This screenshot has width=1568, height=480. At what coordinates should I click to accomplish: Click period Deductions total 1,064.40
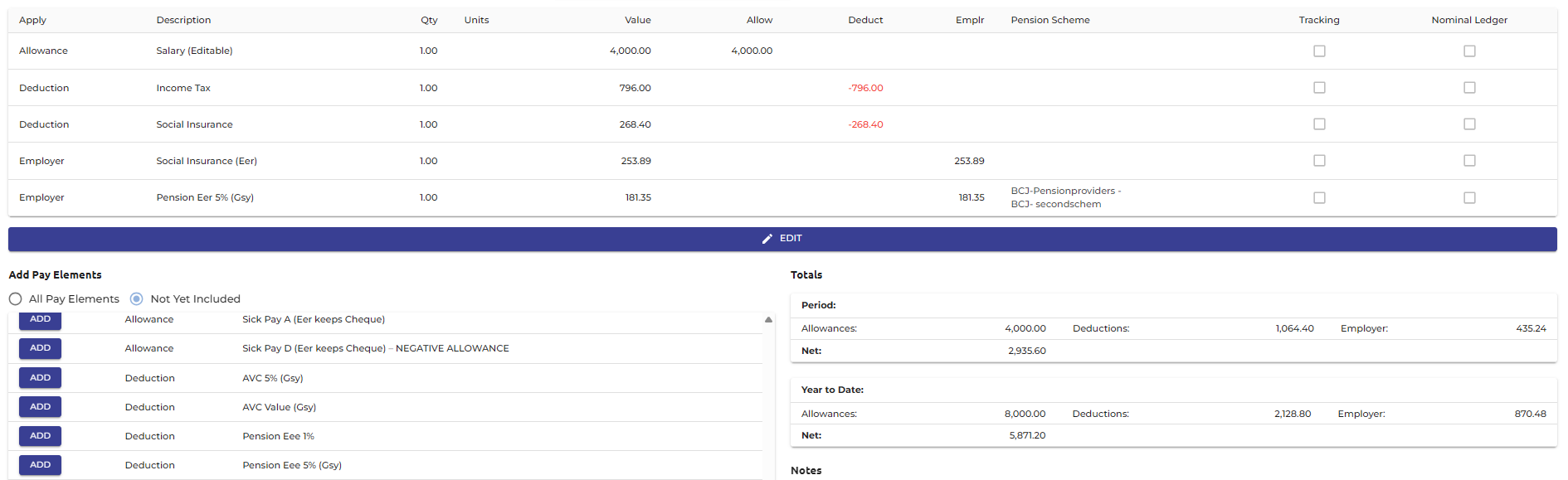1294,329
